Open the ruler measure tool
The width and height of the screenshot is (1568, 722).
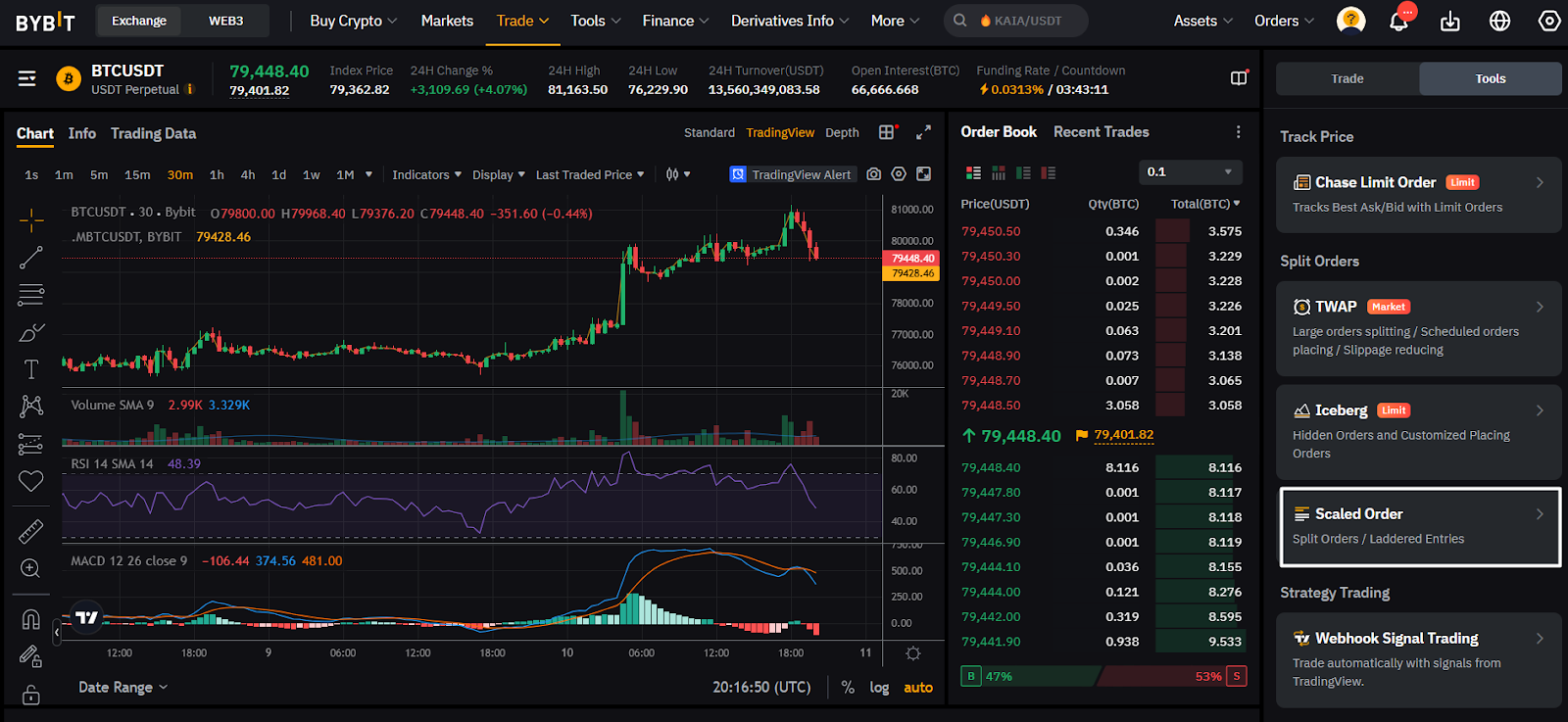point(31,531)
